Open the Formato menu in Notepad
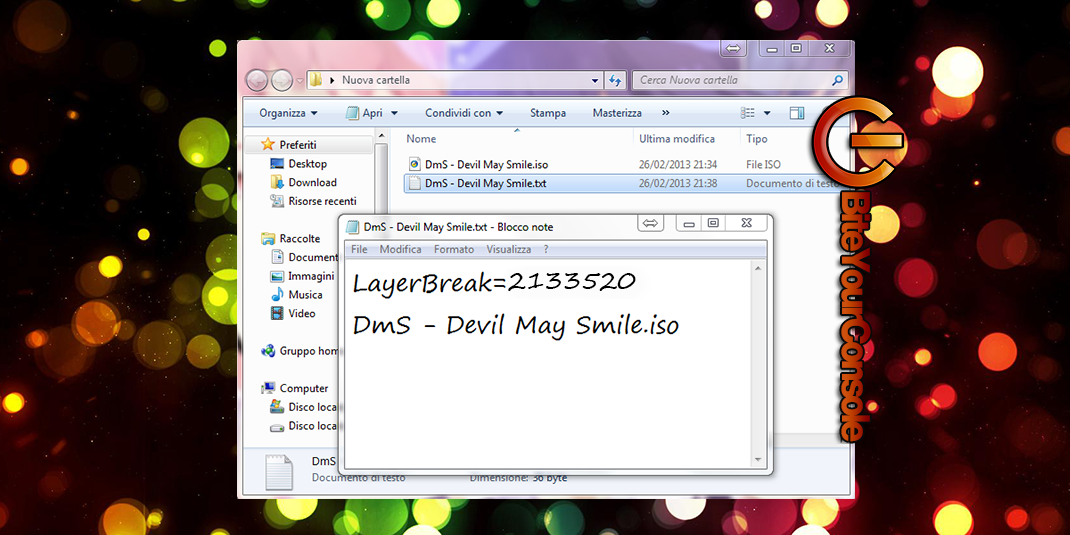 click(x=454, y=250)
